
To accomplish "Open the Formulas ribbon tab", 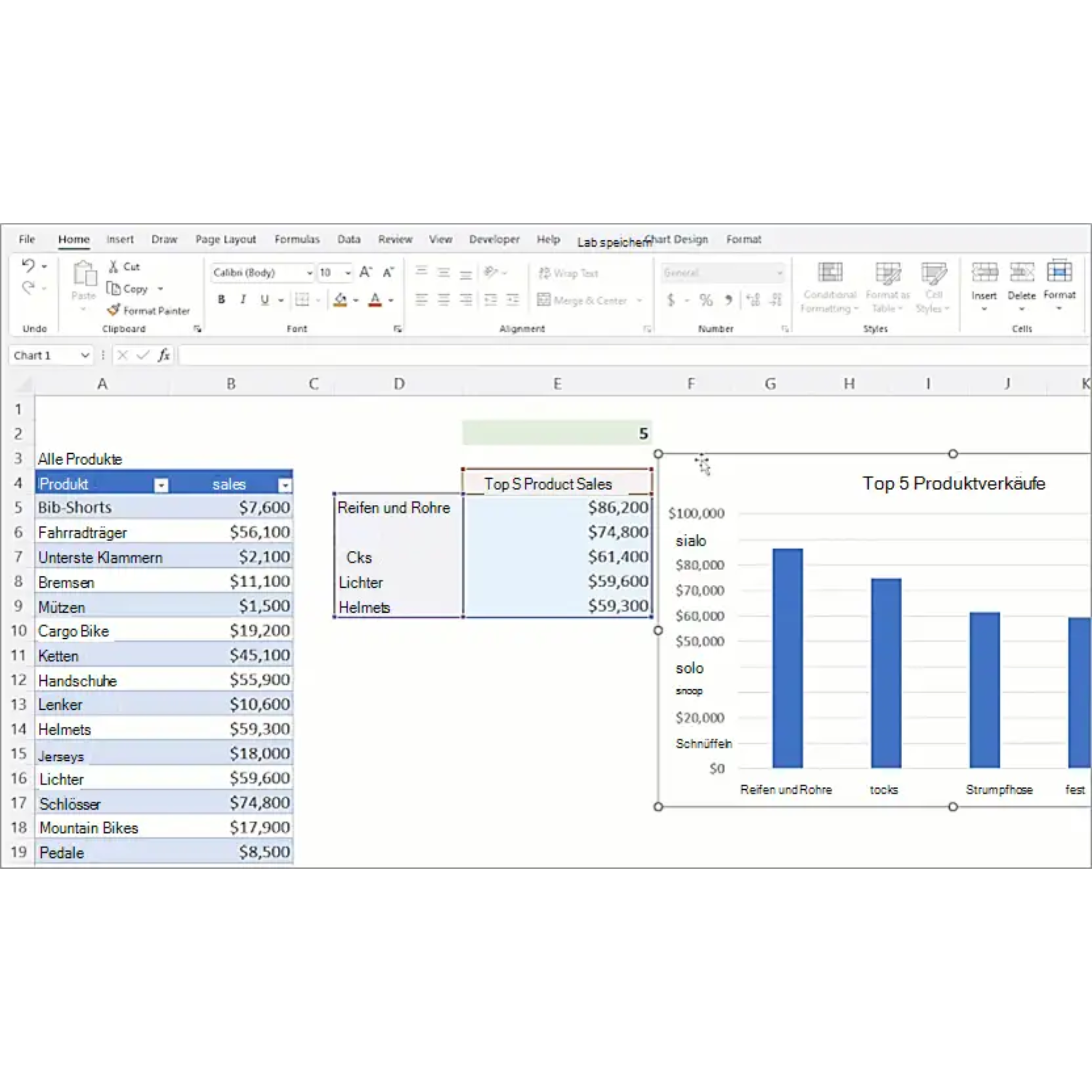I will click(x=298, y=239).
